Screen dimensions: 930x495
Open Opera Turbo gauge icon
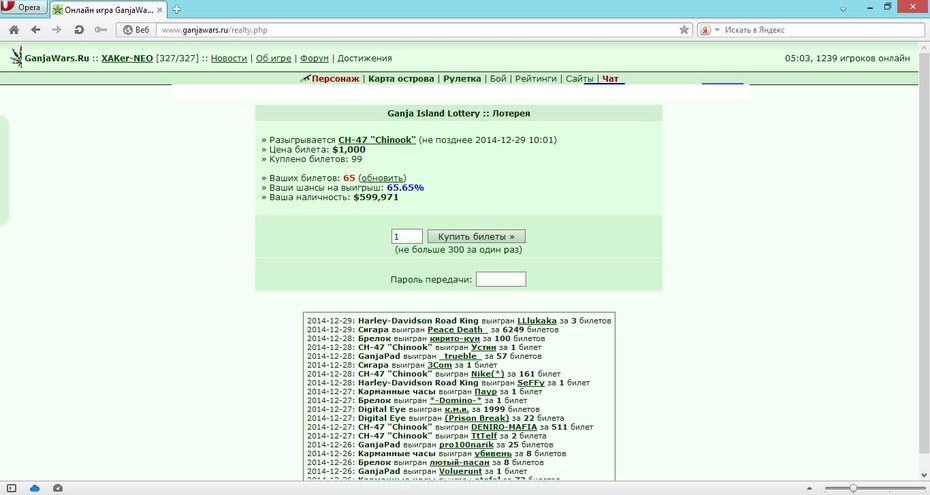click(x=58, y=488)
